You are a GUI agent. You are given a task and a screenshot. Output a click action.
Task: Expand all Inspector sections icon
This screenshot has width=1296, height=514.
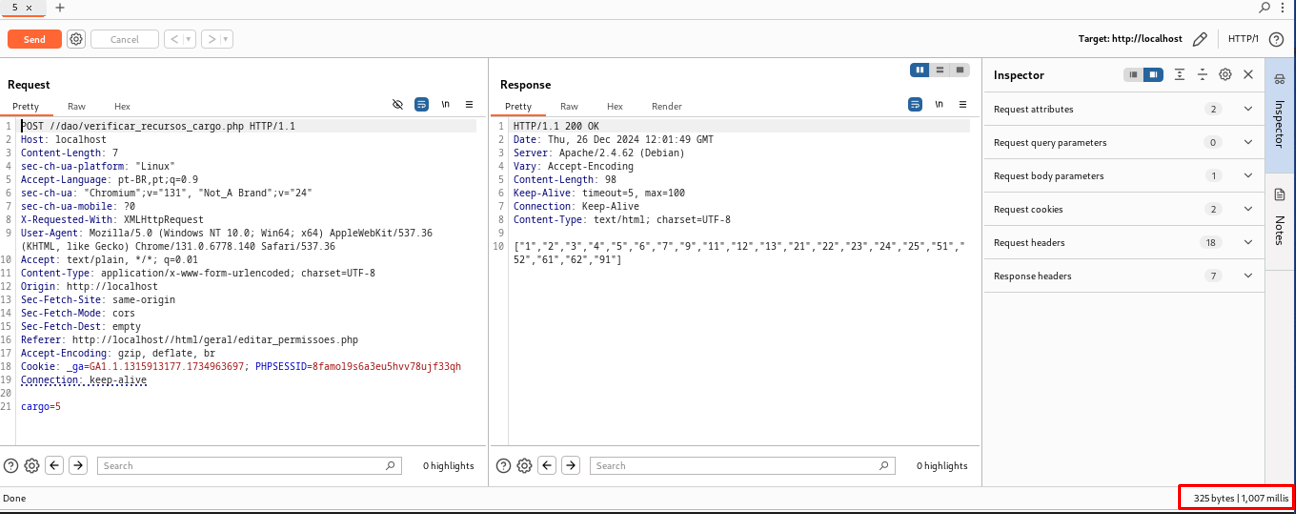[1180, 74]
